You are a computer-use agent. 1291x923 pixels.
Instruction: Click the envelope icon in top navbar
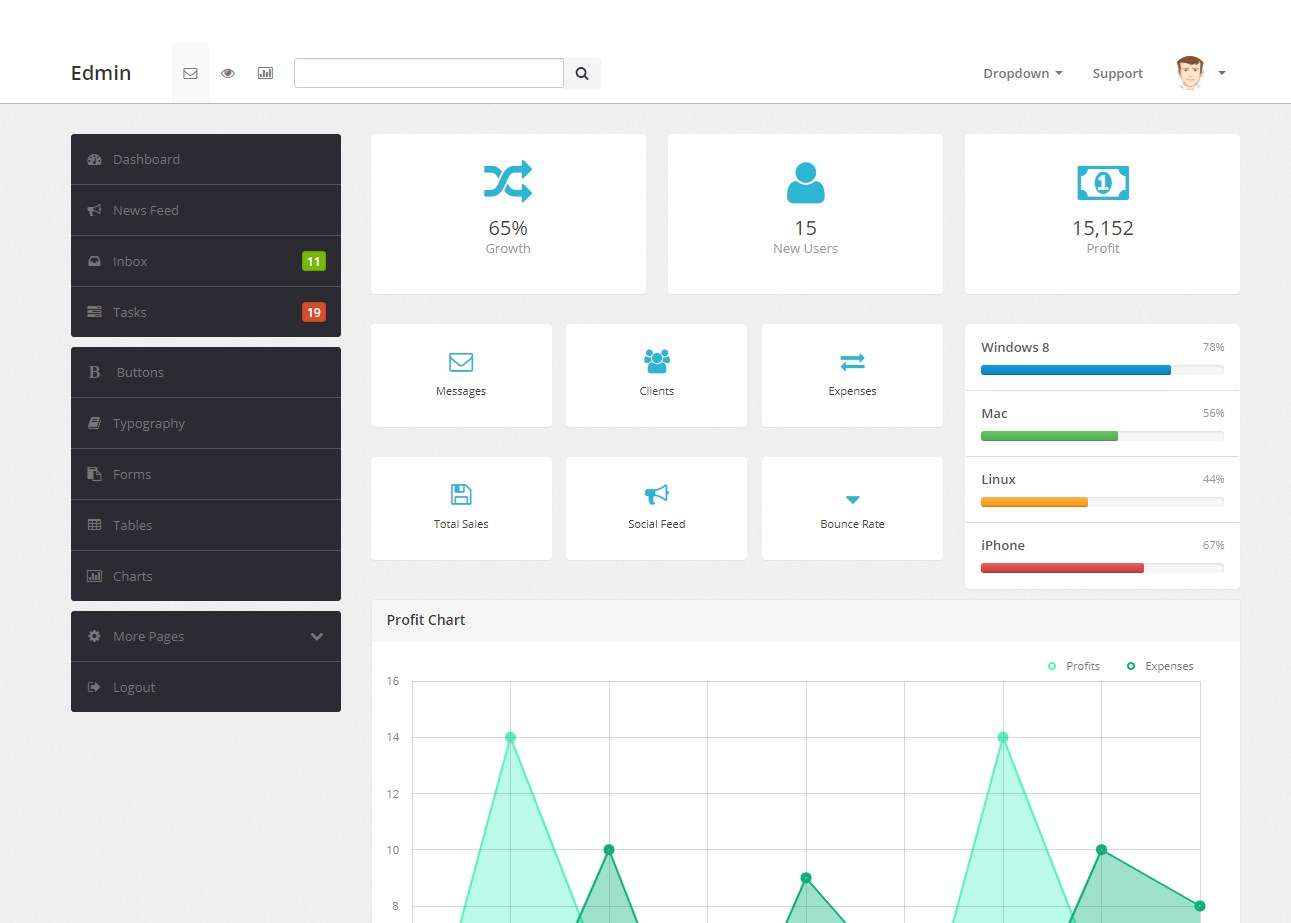click(190, 73)
